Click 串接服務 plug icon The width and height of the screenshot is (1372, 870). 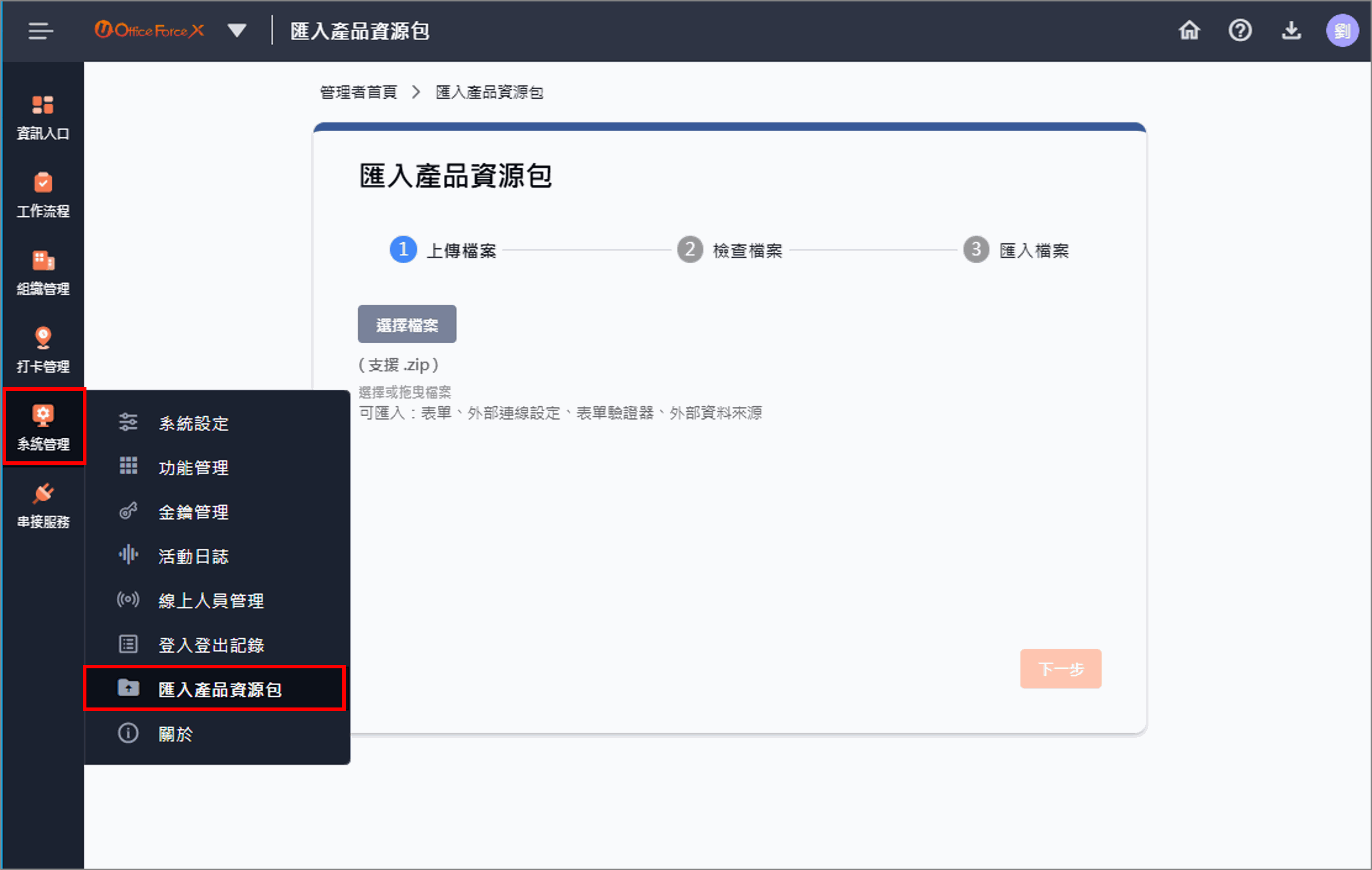click(x=43, y=505)
